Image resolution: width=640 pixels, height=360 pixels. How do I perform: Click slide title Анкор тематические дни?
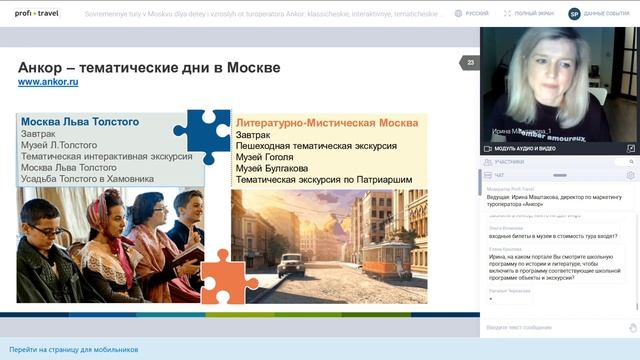[149, 67]
